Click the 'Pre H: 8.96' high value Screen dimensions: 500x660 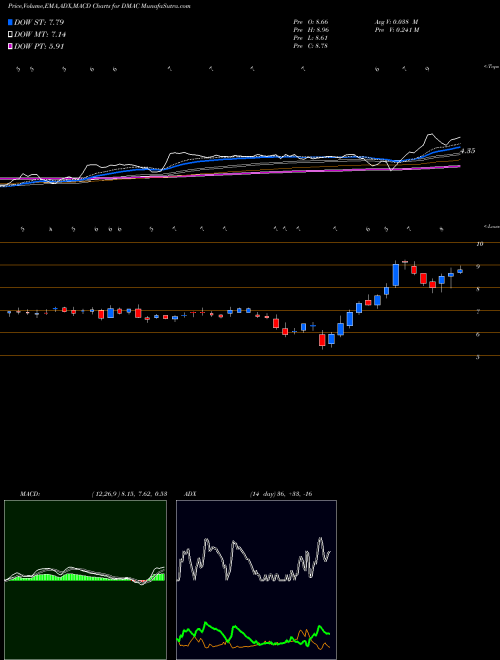point(311,30)
